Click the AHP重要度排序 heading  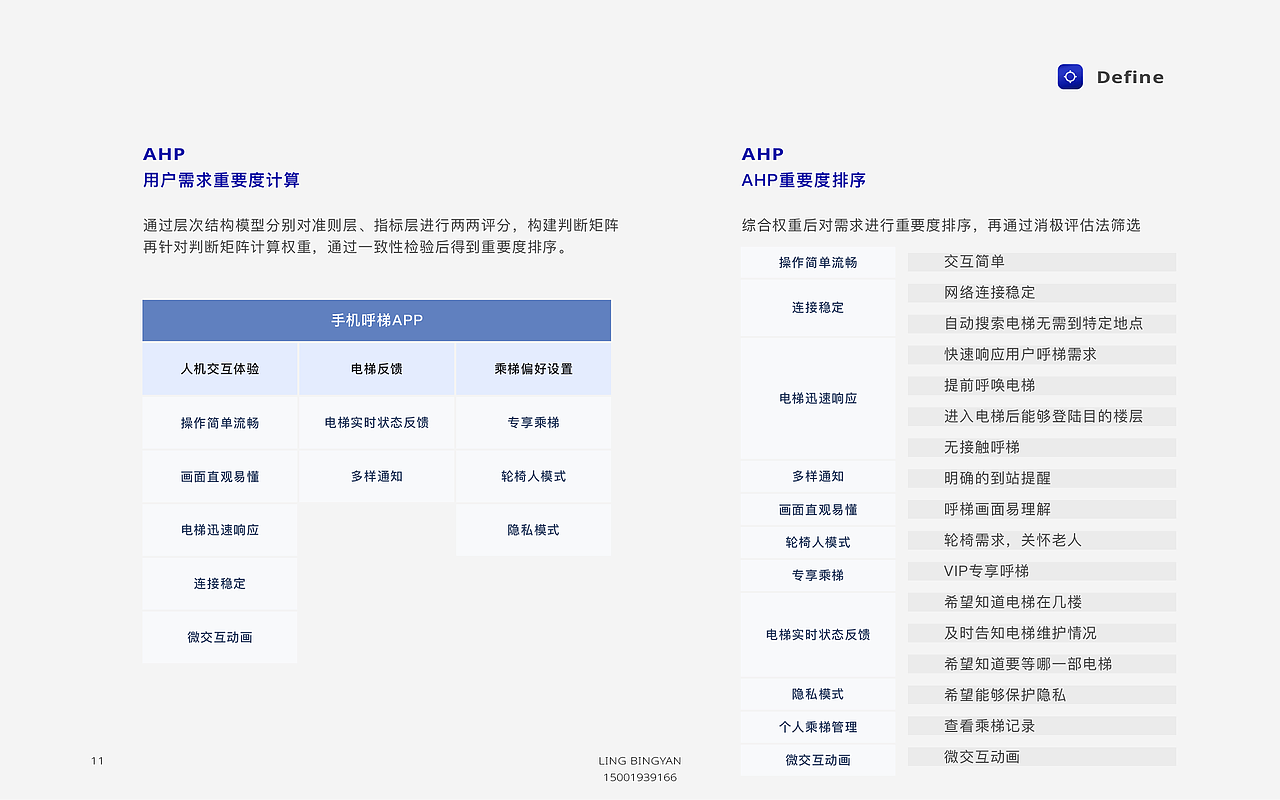pos(803,180)
